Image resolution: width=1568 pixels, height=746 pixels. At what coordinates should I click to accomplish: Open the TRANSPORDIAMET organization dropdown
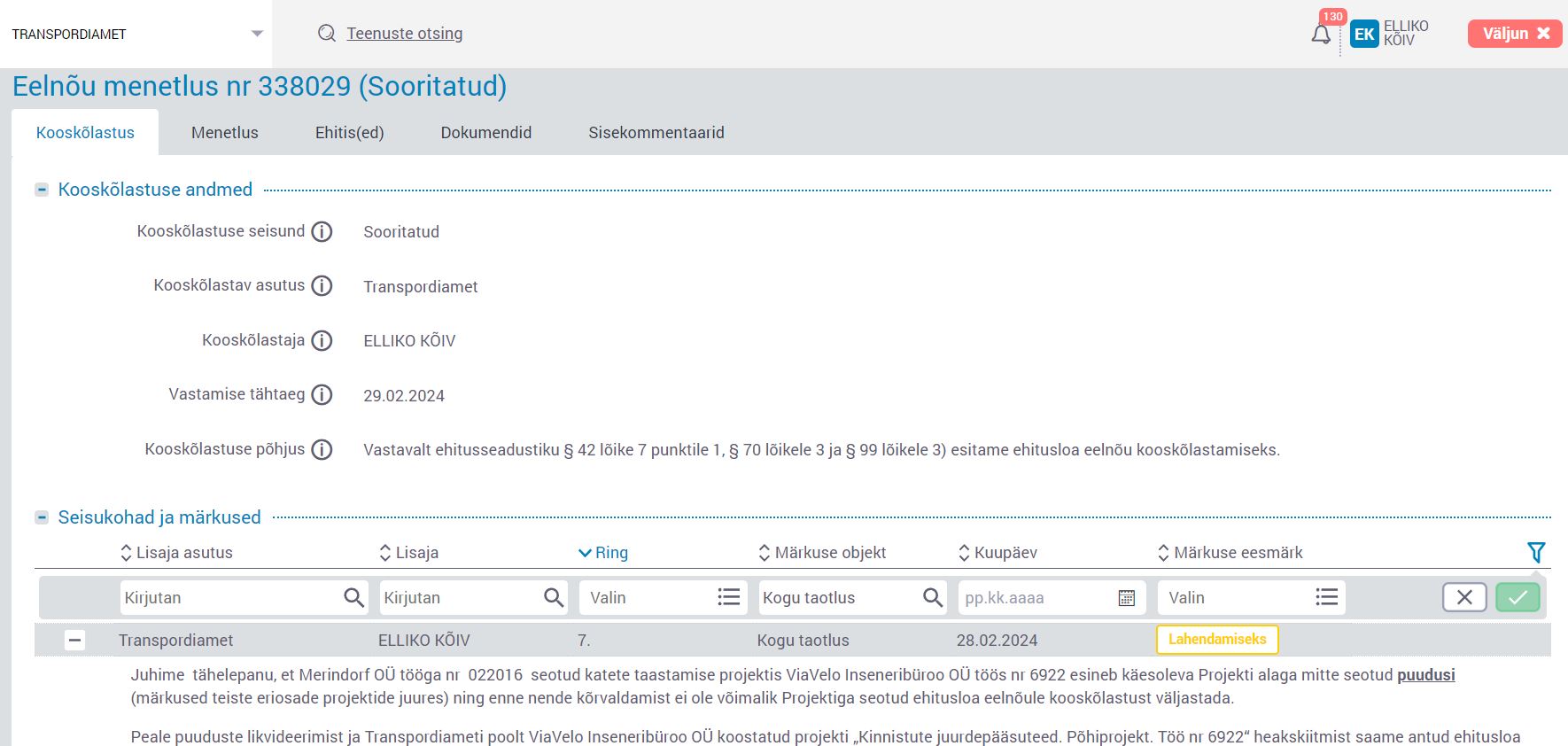[x=137, y=34]
